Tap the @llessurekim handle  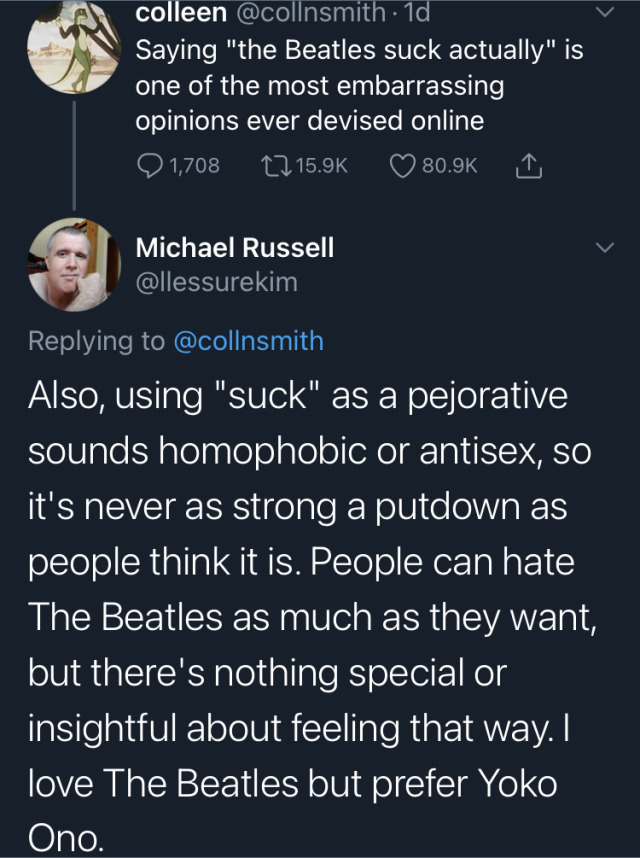tap(216, 282)
